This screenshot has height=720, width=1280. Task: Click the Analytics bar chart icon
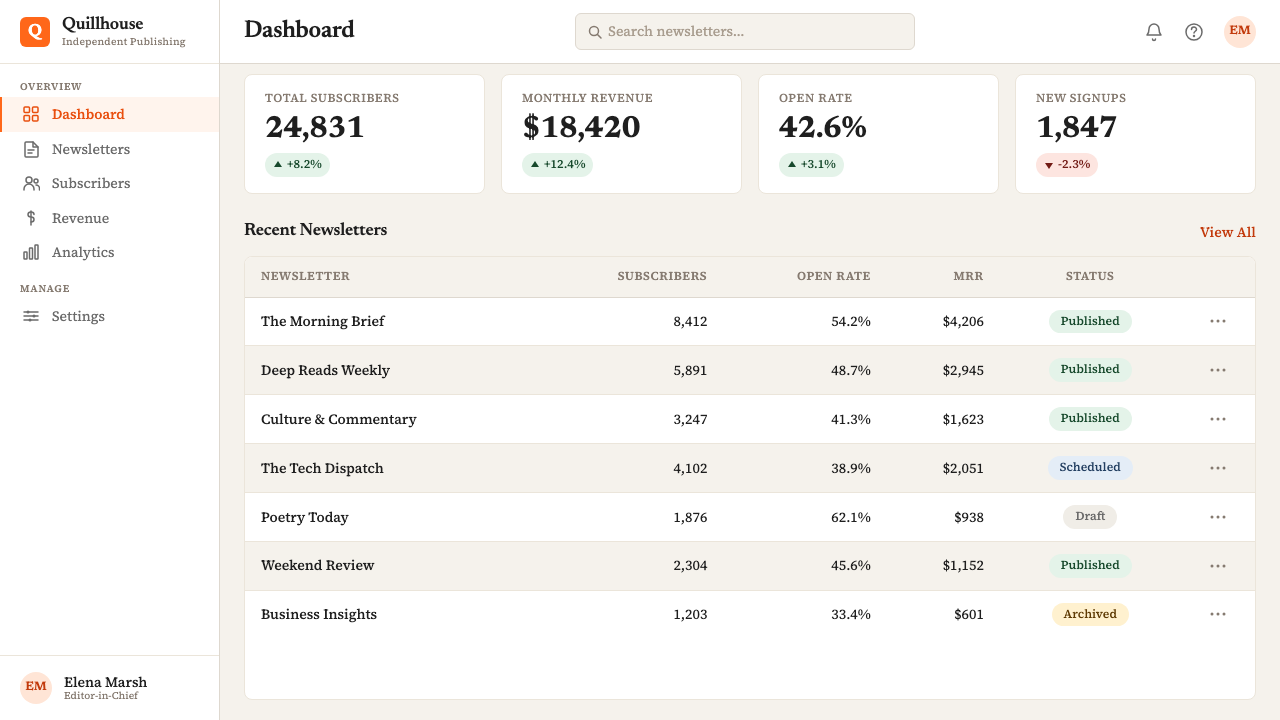(31, 252)
